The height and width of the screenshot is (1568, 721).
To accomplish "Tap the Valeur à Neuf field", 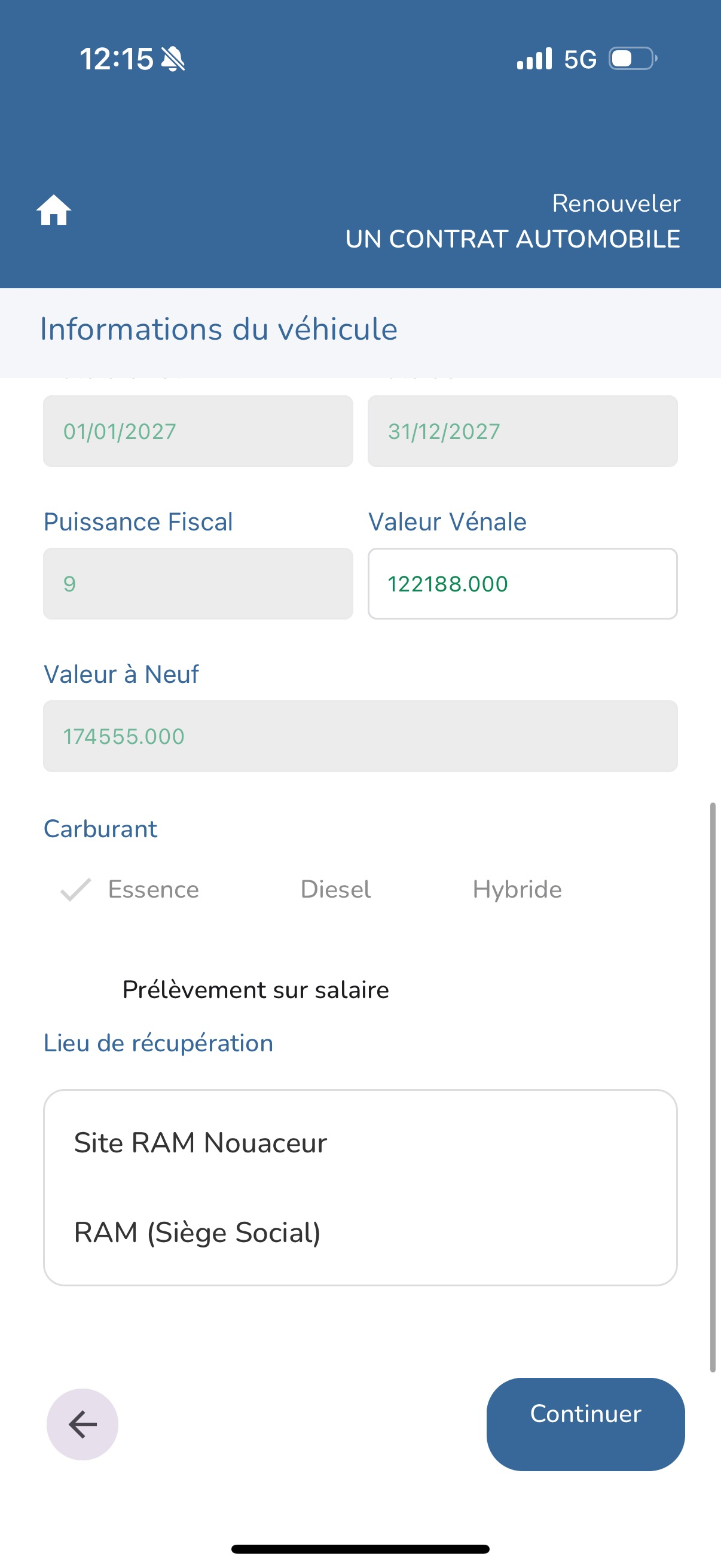I will point(360,736).
